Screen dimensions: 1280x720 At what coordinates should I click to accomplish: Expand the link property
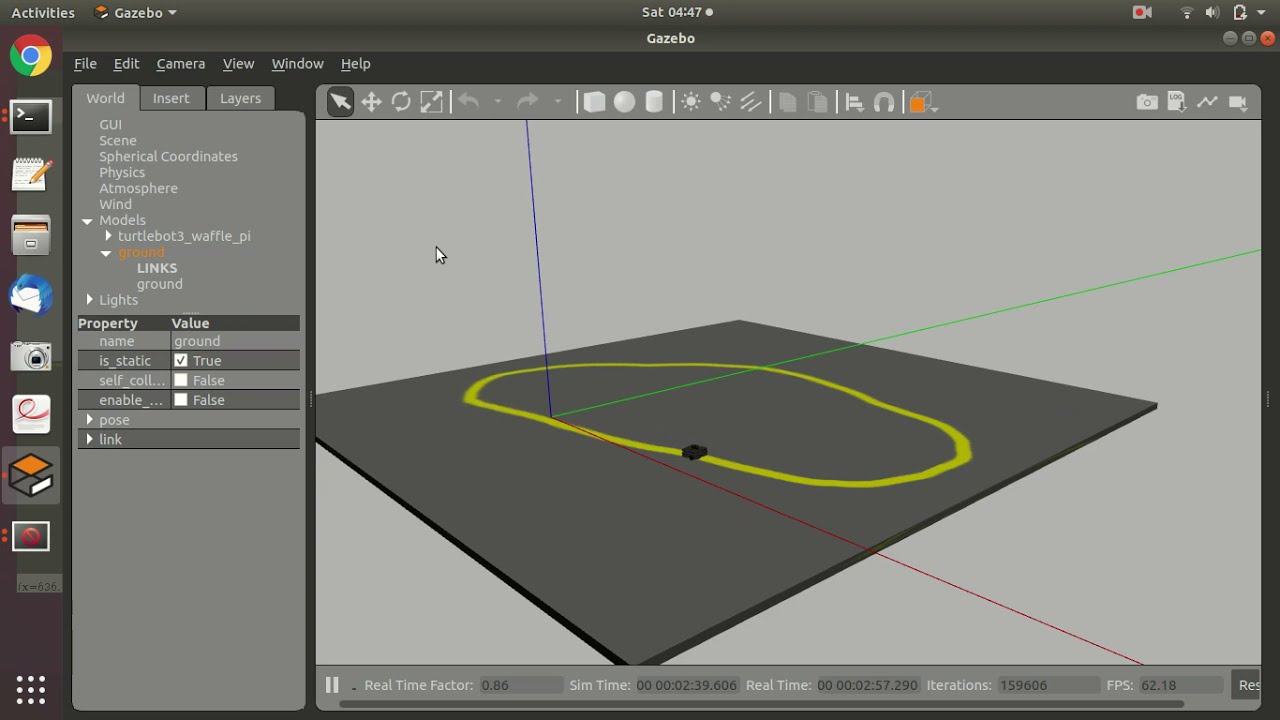(x=90, y=439)
